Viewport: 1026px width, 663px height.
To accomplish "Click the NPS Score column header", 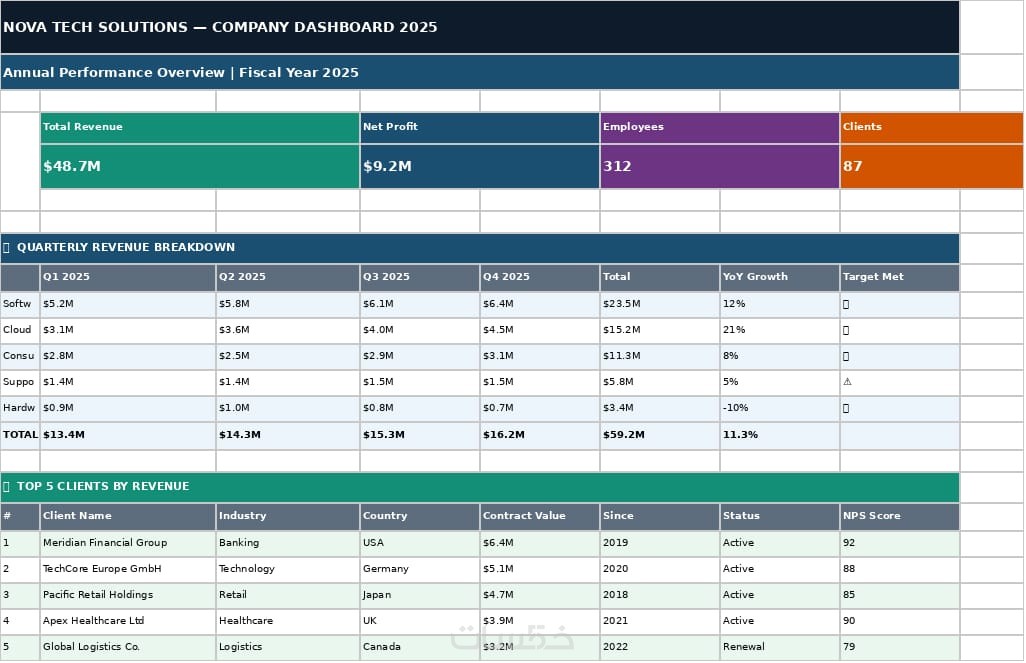I will pyautogui.click(x=900, y=516).
